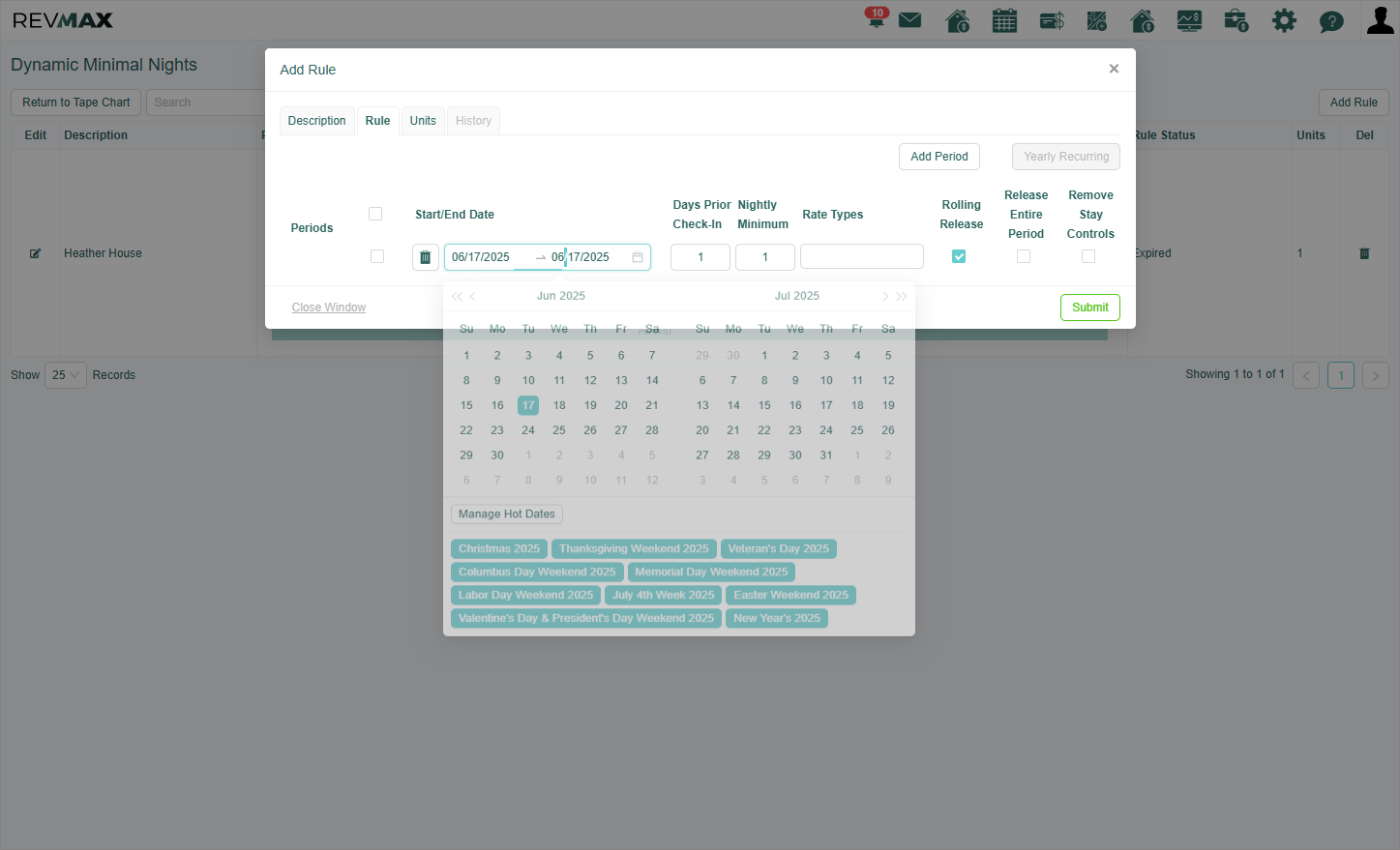Screen dimensions: 1400x850
Task: Click the Nightly Minimum input field
Action: (x=765, y=257)
